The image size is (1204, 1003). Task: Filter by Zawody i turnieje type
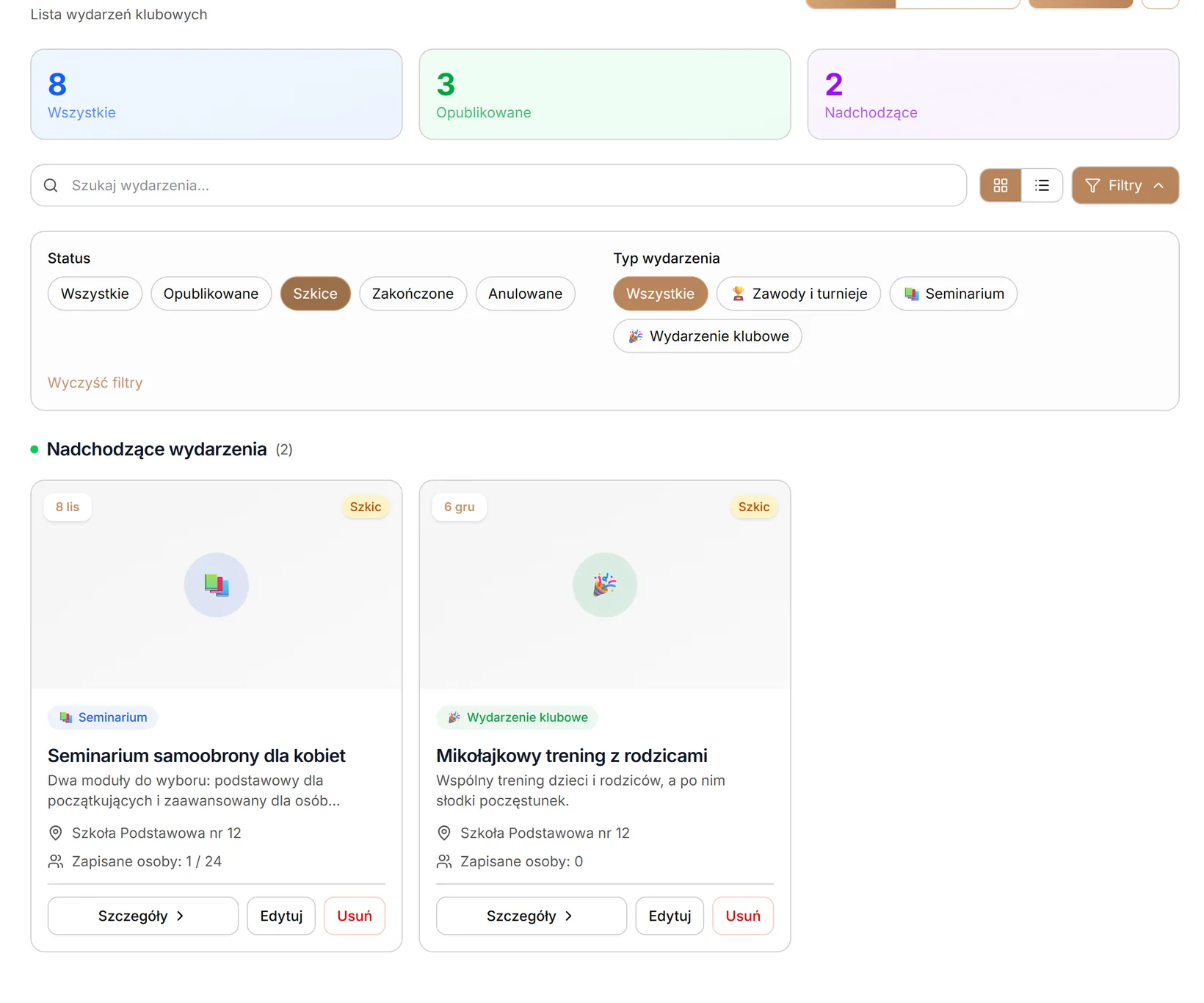798,294
